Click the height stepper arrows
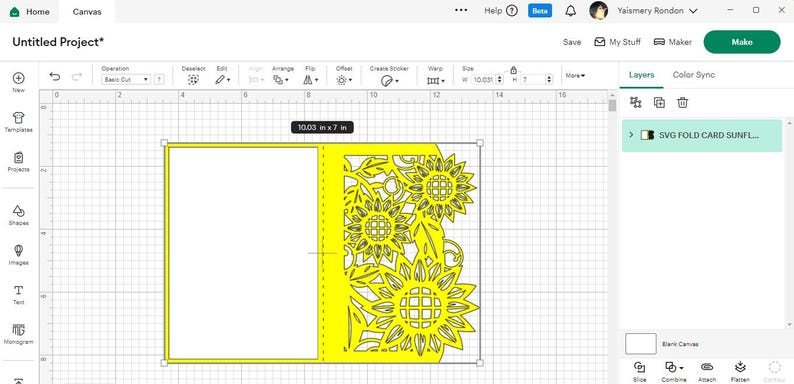 (549, 80)
